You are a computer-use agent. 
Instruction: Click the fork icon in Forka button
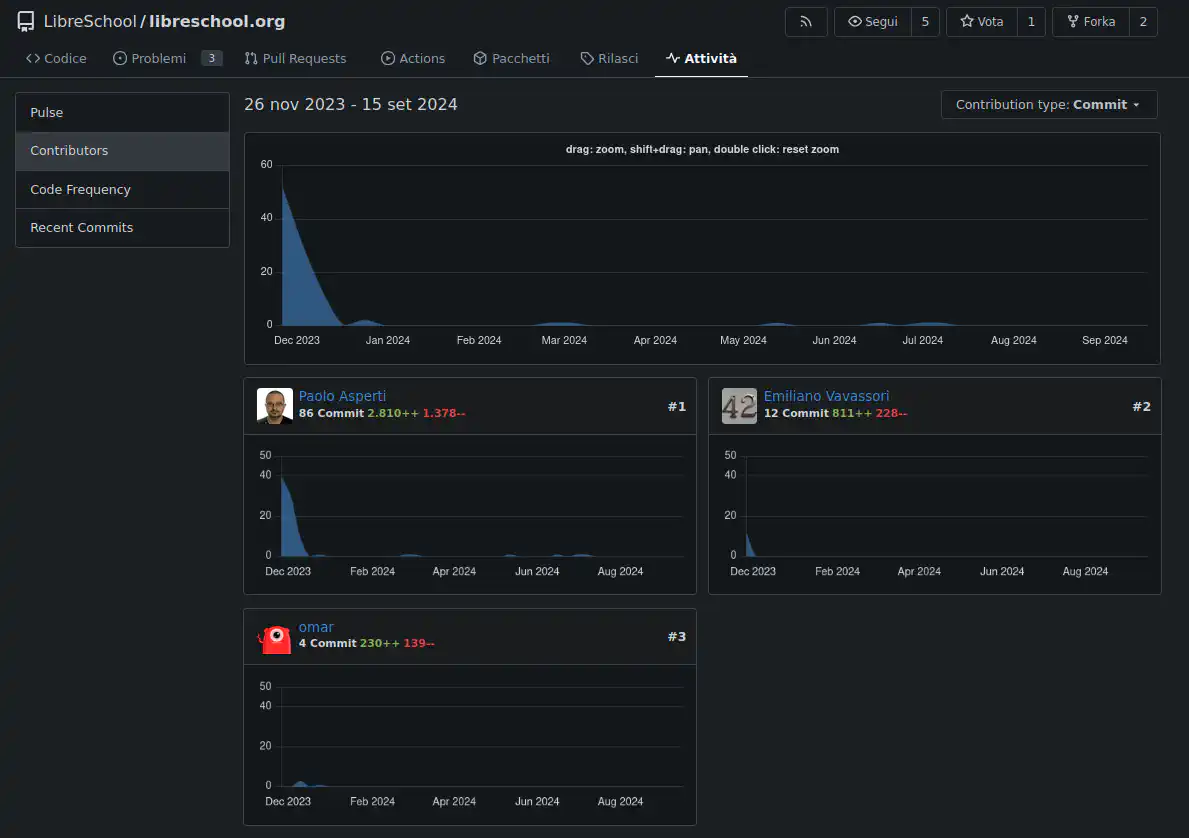[1073, 21]
